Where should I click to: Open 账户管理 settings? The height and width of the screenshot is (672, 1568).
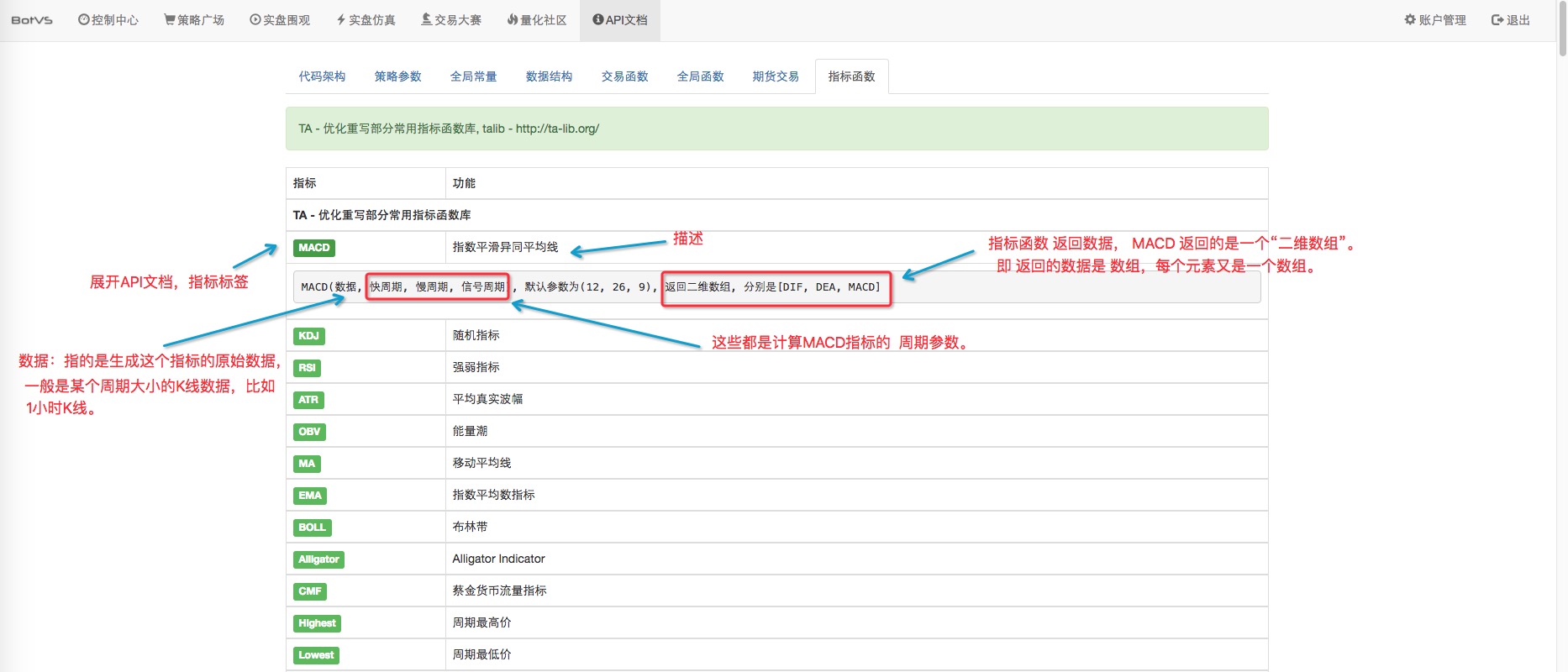[x=1435, y=20]
